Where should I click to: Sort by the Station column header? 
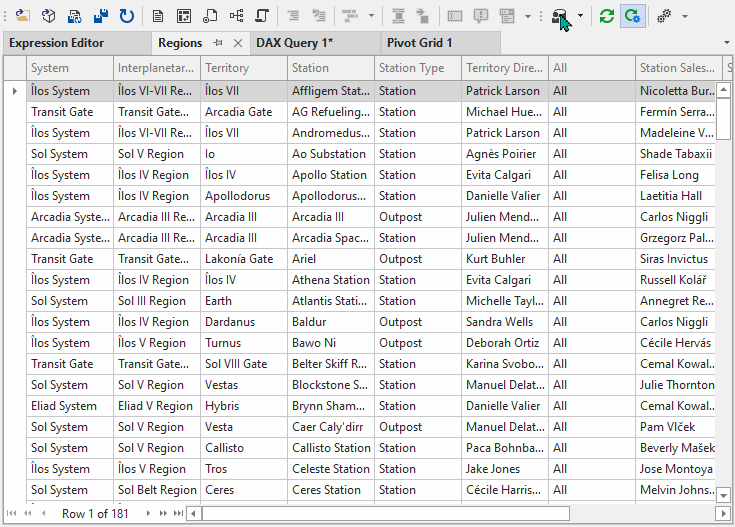pos(330,68)
